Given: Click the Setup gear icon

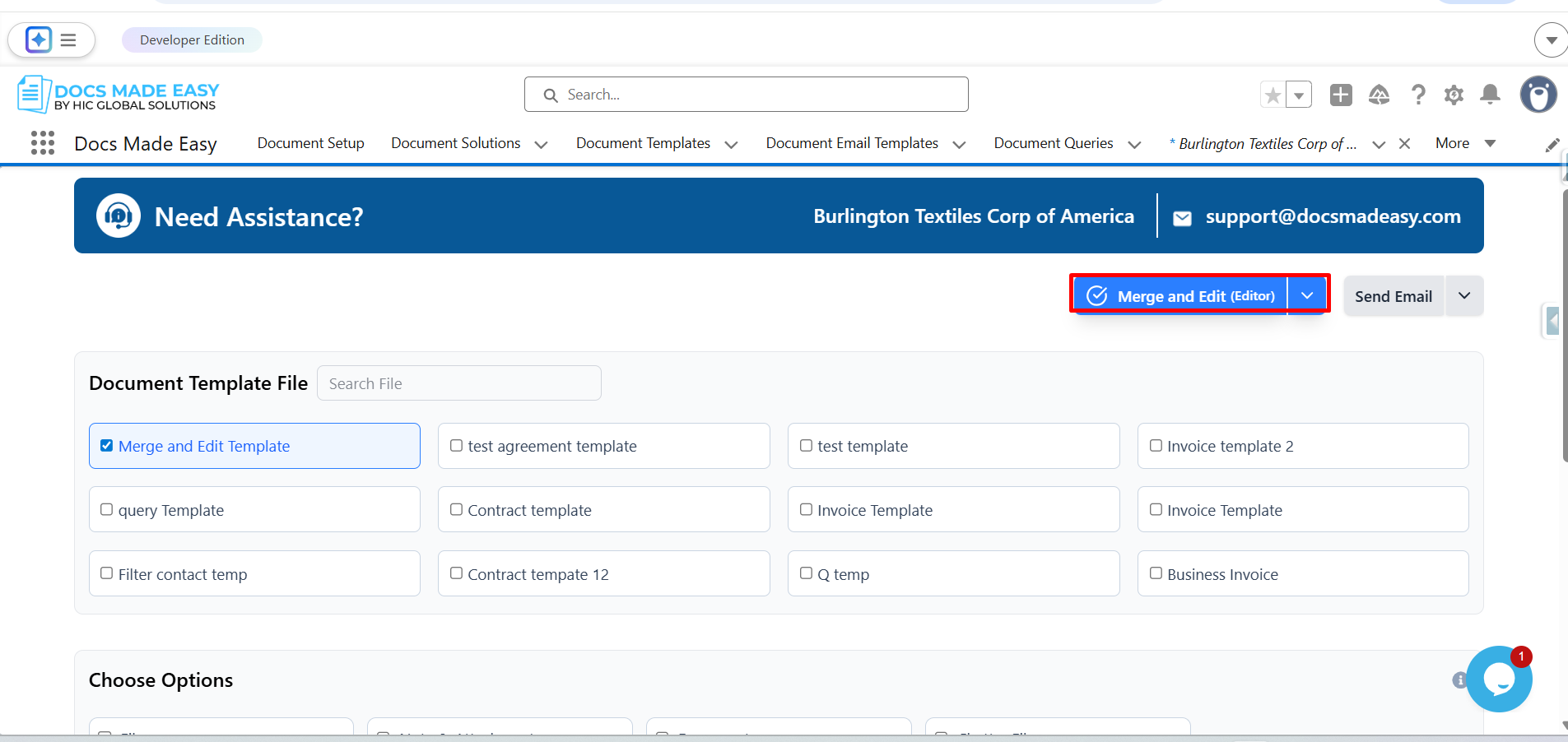Looking at the screenshot, I should pyautogui.click(x=1454, y=95).
